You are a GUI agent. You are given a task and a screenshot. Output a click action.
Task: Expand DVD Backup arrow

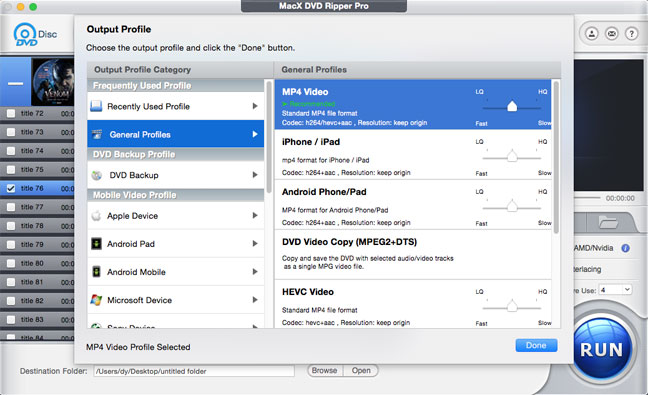click(255, 175)
